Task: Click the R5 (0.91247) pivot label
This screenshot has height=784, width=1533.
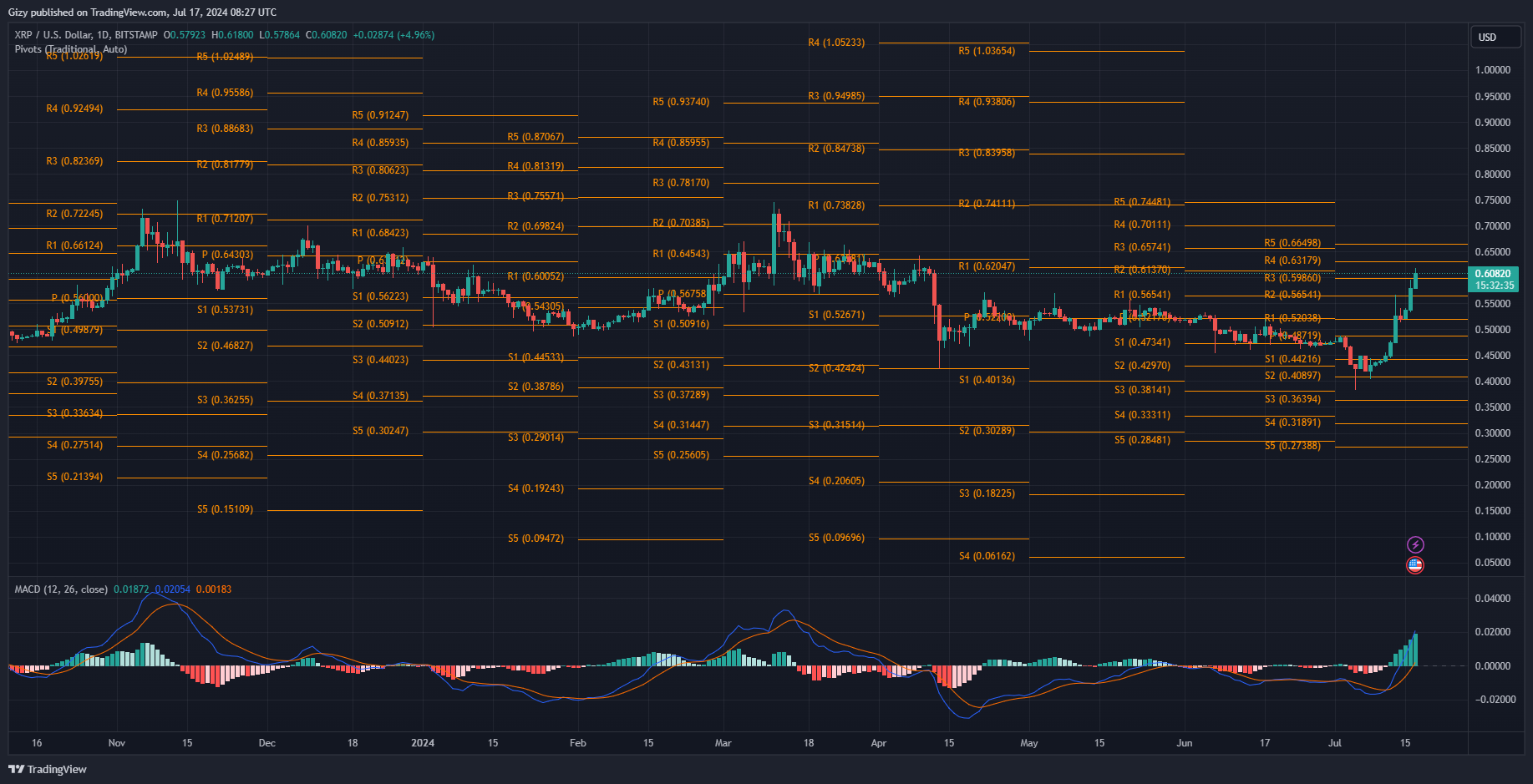Action: (x=380, y=115)
